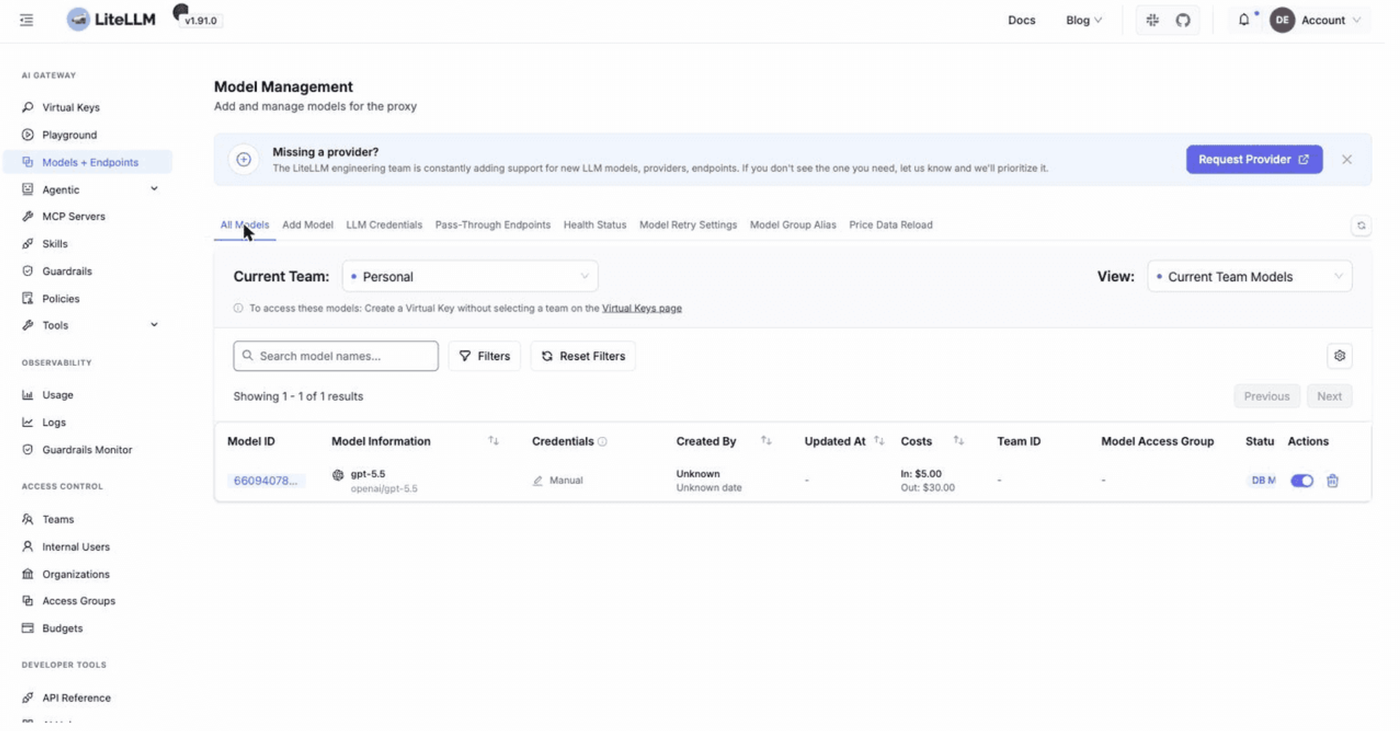Click the Next page button
The width and height of the screenshot is (1400, 731).
pyautogui.click(x=1330, y=397)
